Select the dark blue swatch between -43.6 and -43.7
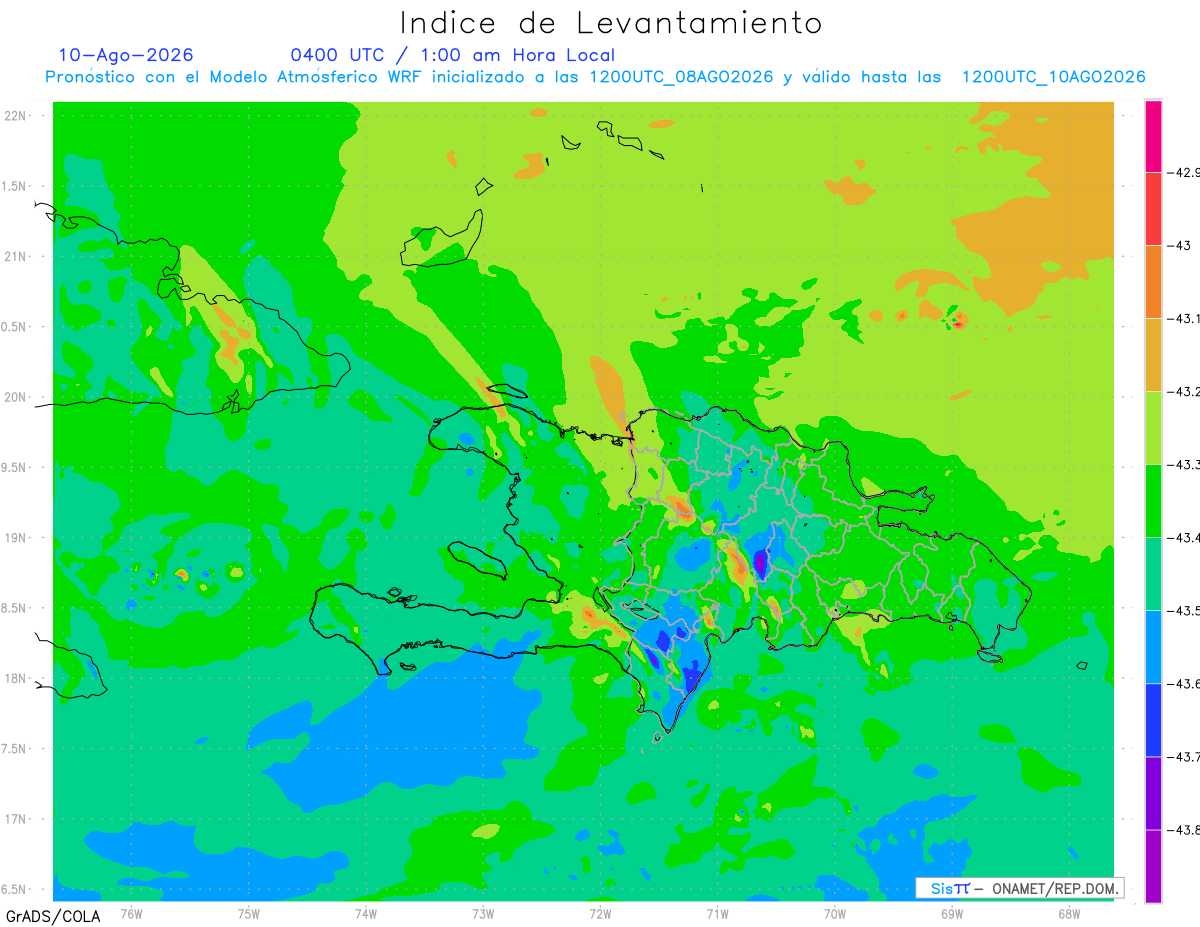Viewport: 1200px width, 927px height. tap(1153, 719)
